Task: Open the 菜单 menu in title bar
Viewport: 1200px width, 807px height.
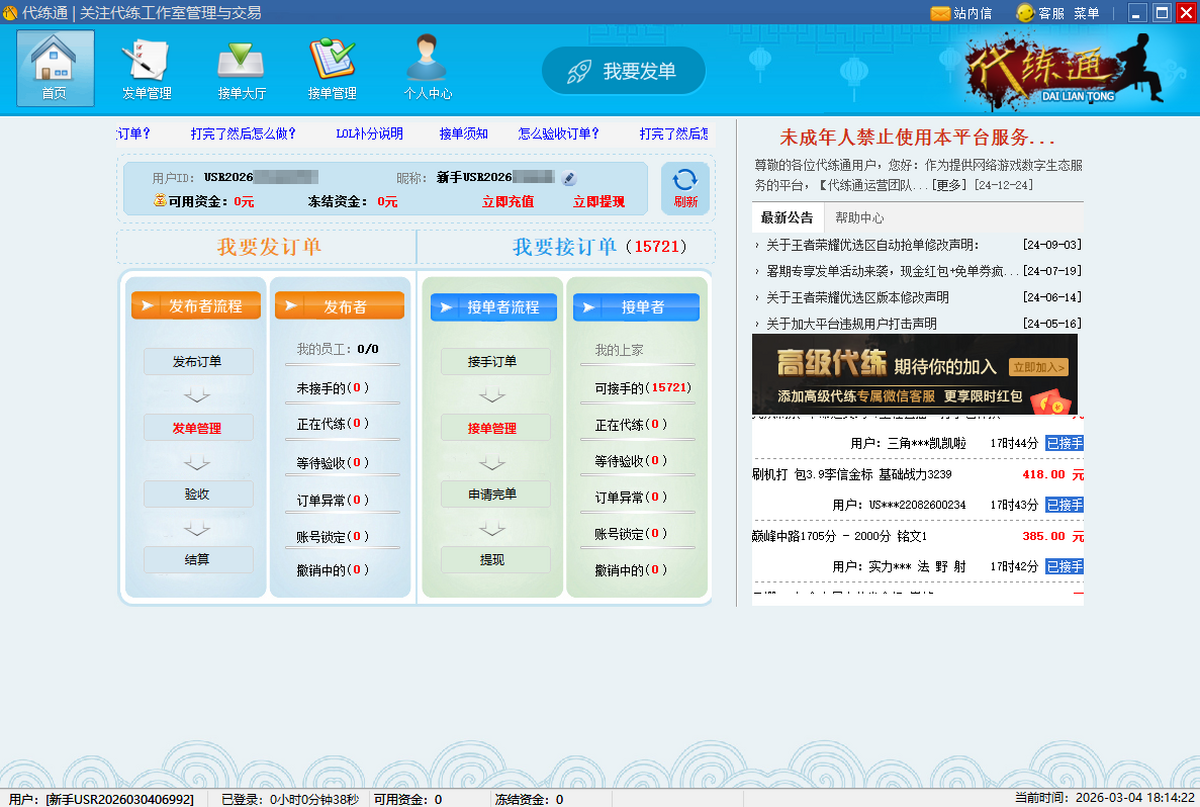Action: tap(1086, 13)
